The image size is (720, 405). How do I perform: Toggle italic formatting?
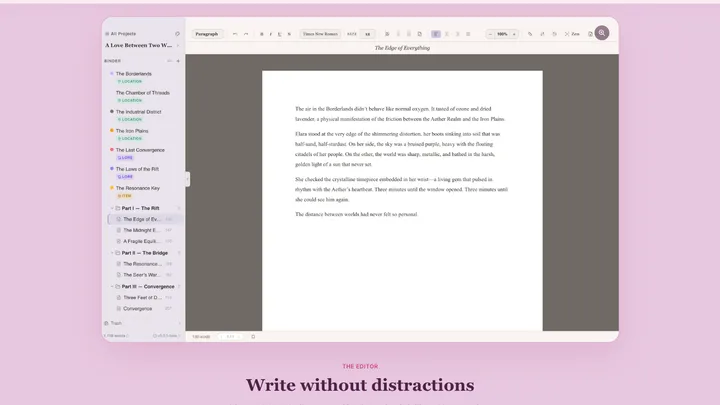click(x=270, y=34)
